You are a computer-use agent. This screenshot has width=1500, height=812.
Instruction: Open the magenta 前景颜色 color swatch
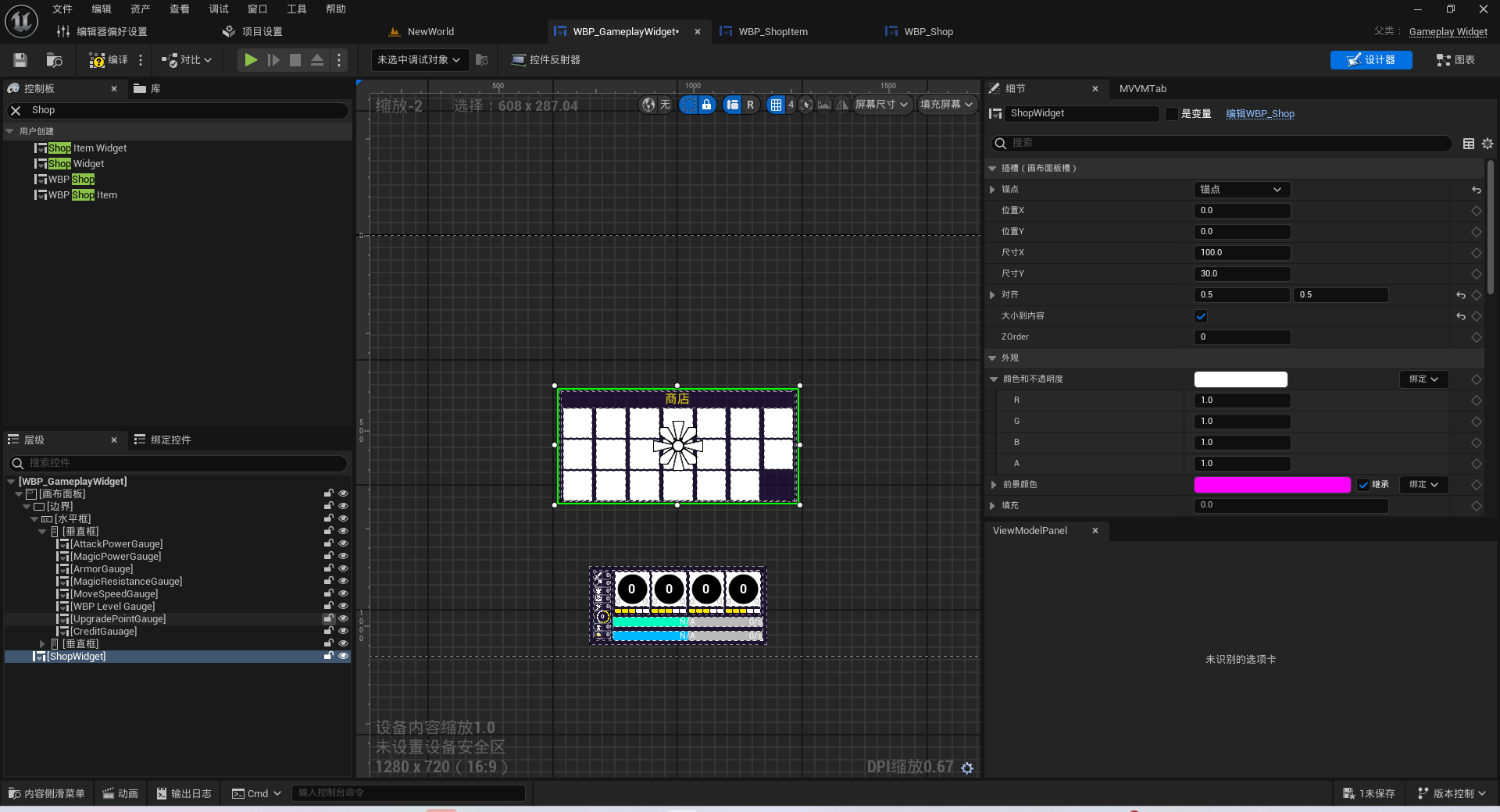(1272, 485)
